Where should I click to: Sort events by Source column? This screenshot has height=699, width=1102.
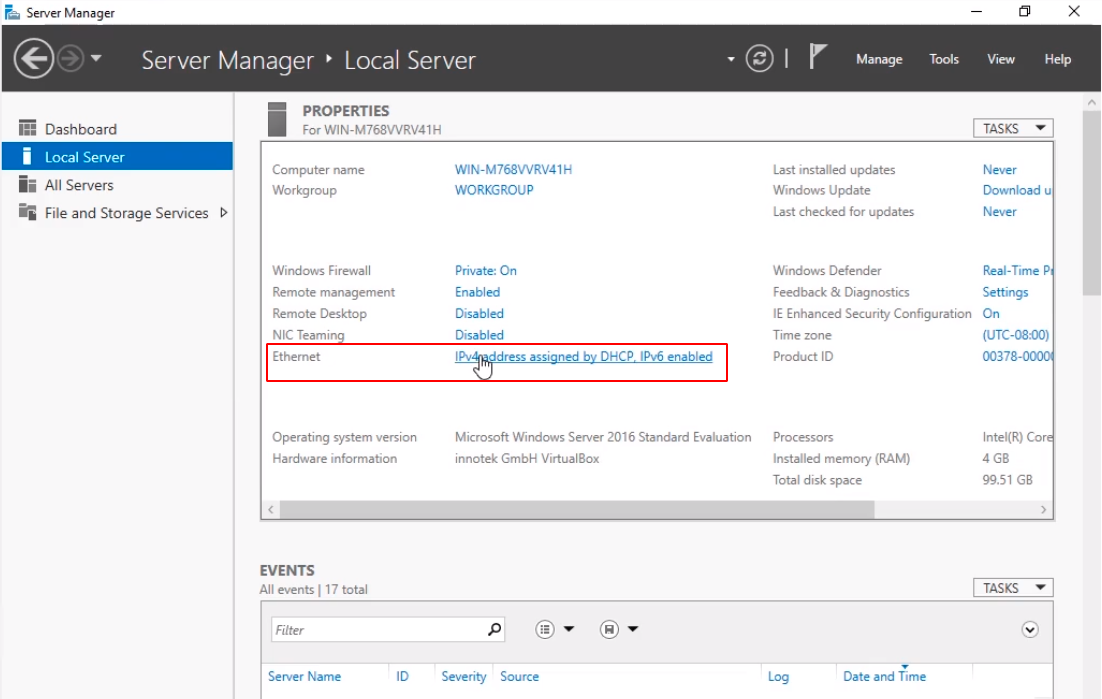(x=519, y=676)
